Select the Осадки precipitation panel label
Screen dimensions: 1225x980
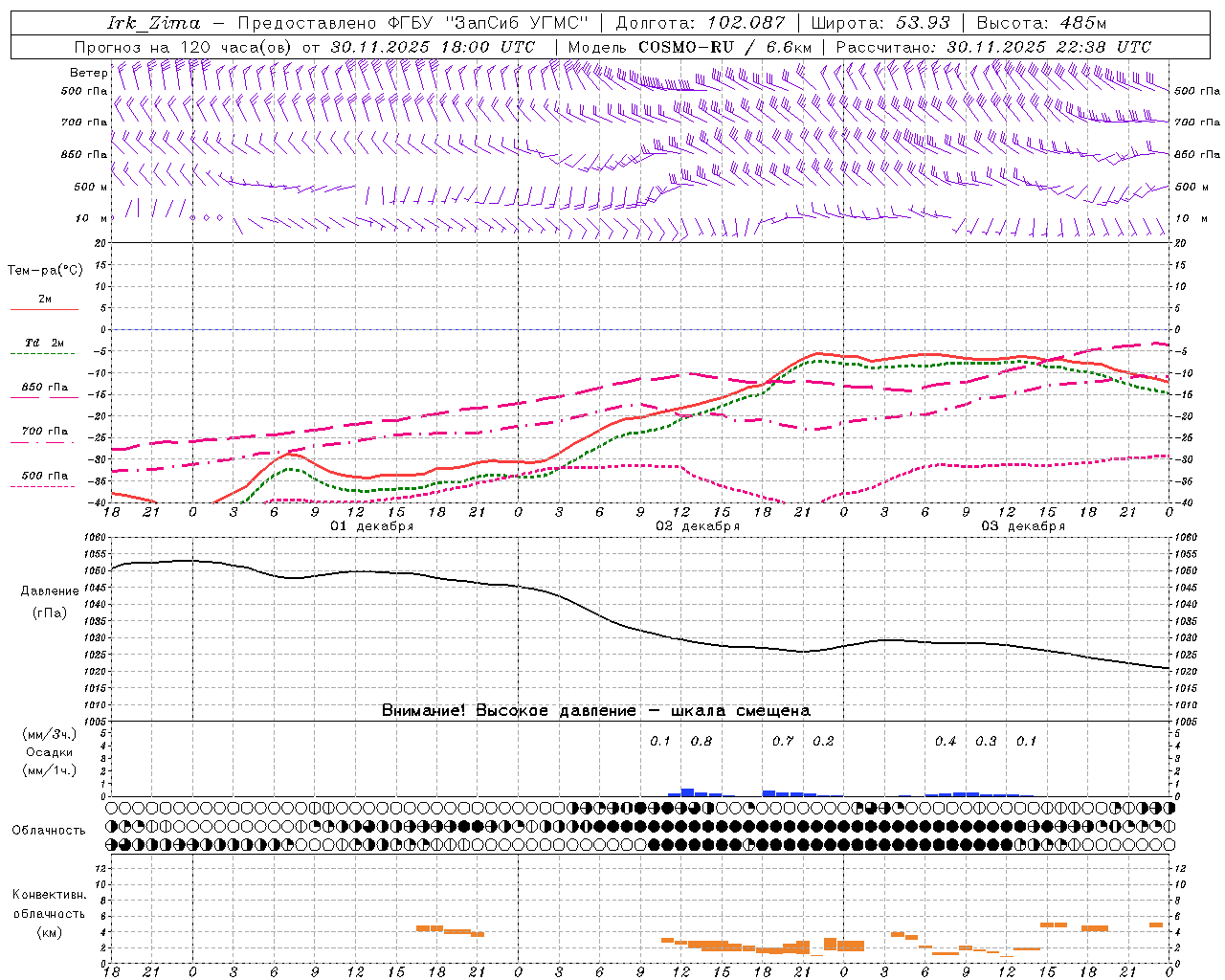[50, 752]
